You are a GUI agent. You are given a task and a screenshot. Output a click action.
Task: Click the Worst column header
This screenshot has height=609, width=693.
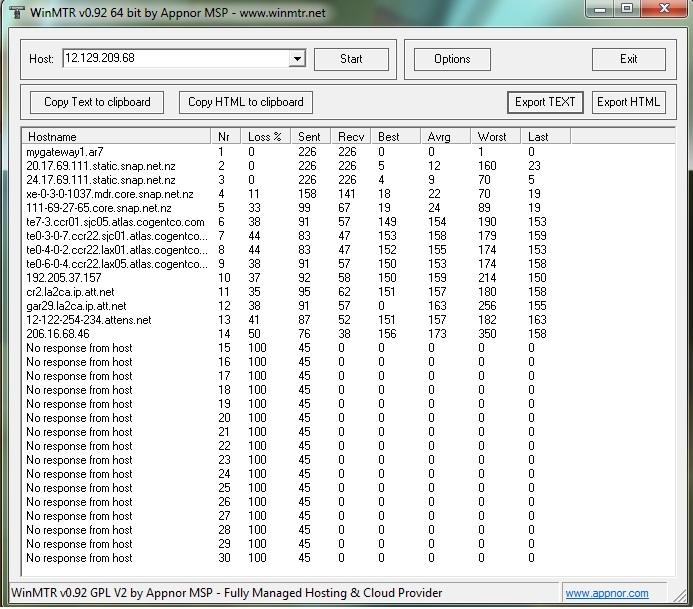click(x=495, y=137)
